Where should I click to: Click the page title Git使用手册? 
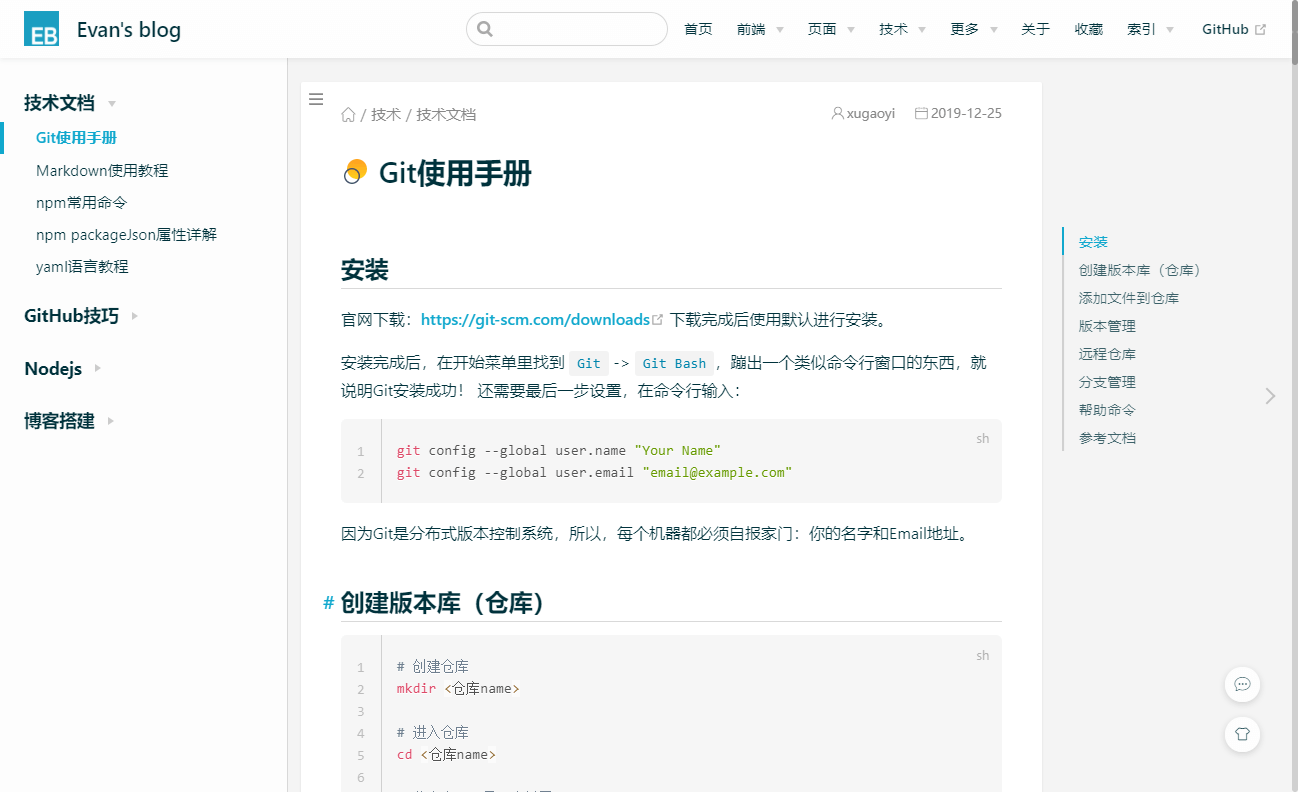point(455,173)
